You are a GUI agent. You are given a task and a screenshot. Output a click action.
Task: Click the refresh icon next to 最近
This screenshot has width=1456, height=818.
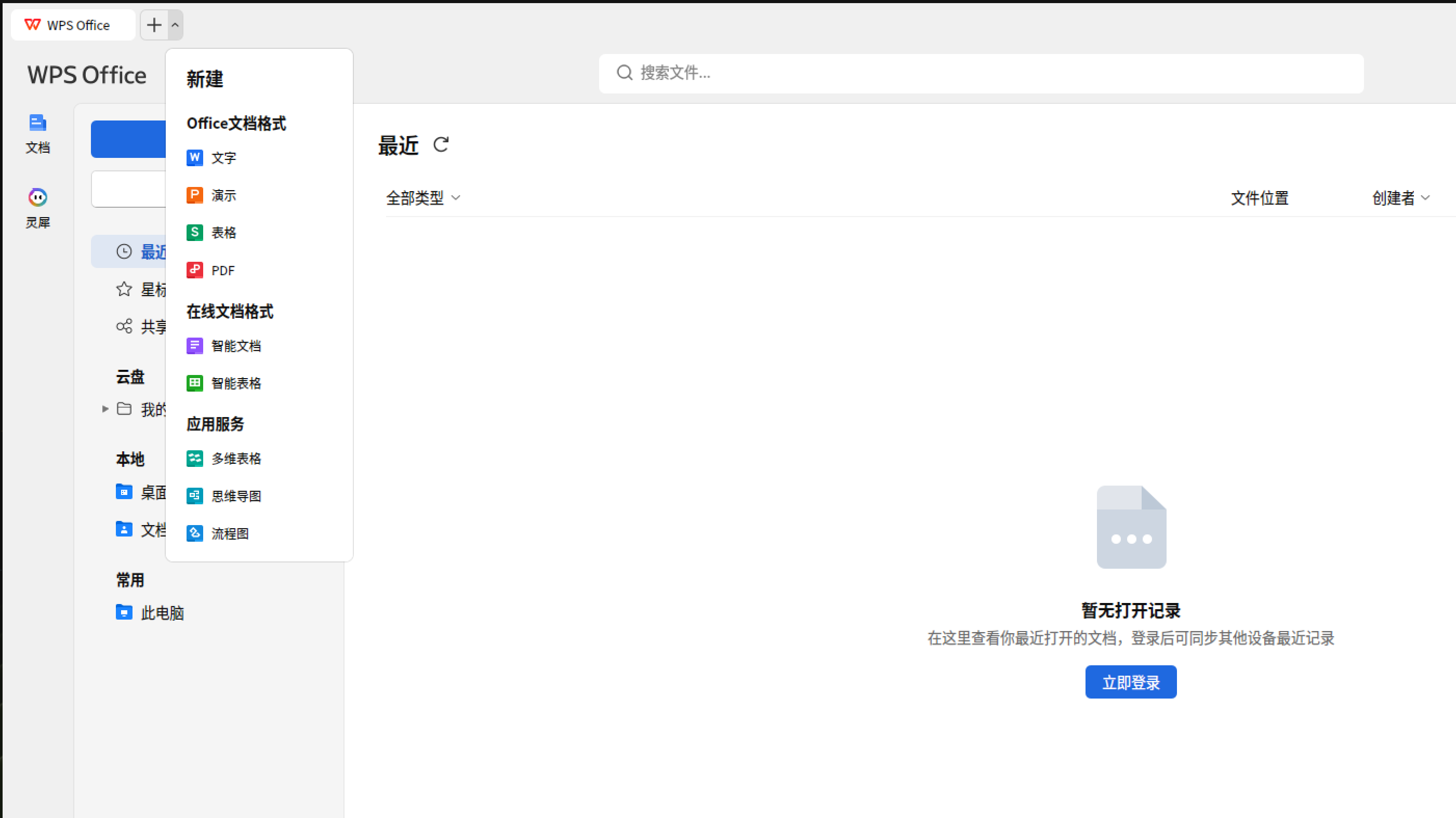click(x=441, y=145)
